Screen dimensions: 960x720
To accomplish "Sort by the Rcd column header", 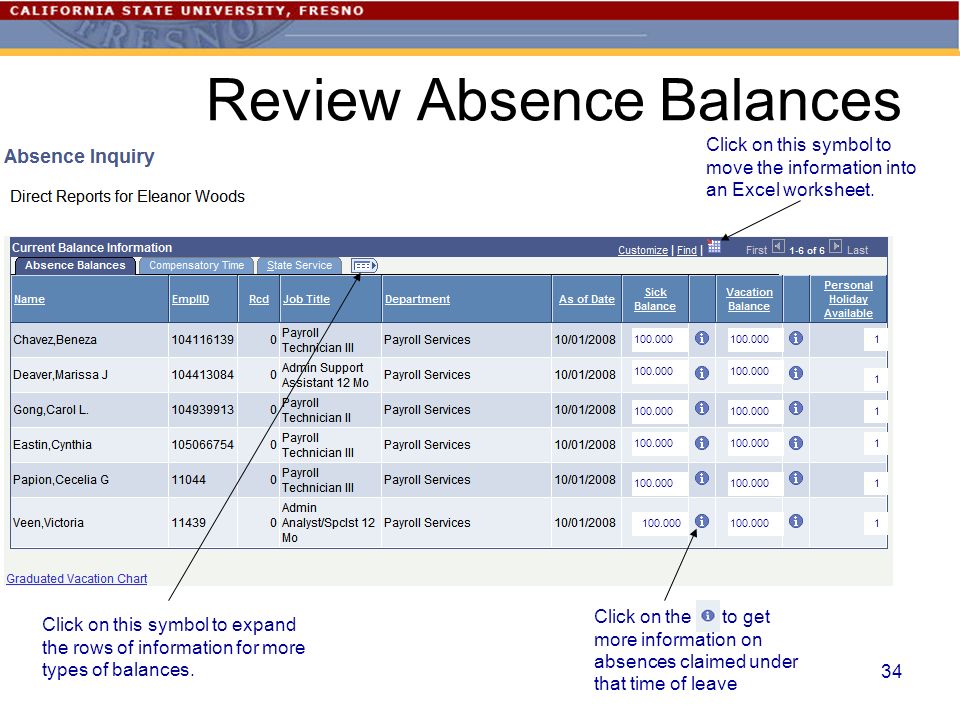I will pyautogui.click(x=259, y=299).
